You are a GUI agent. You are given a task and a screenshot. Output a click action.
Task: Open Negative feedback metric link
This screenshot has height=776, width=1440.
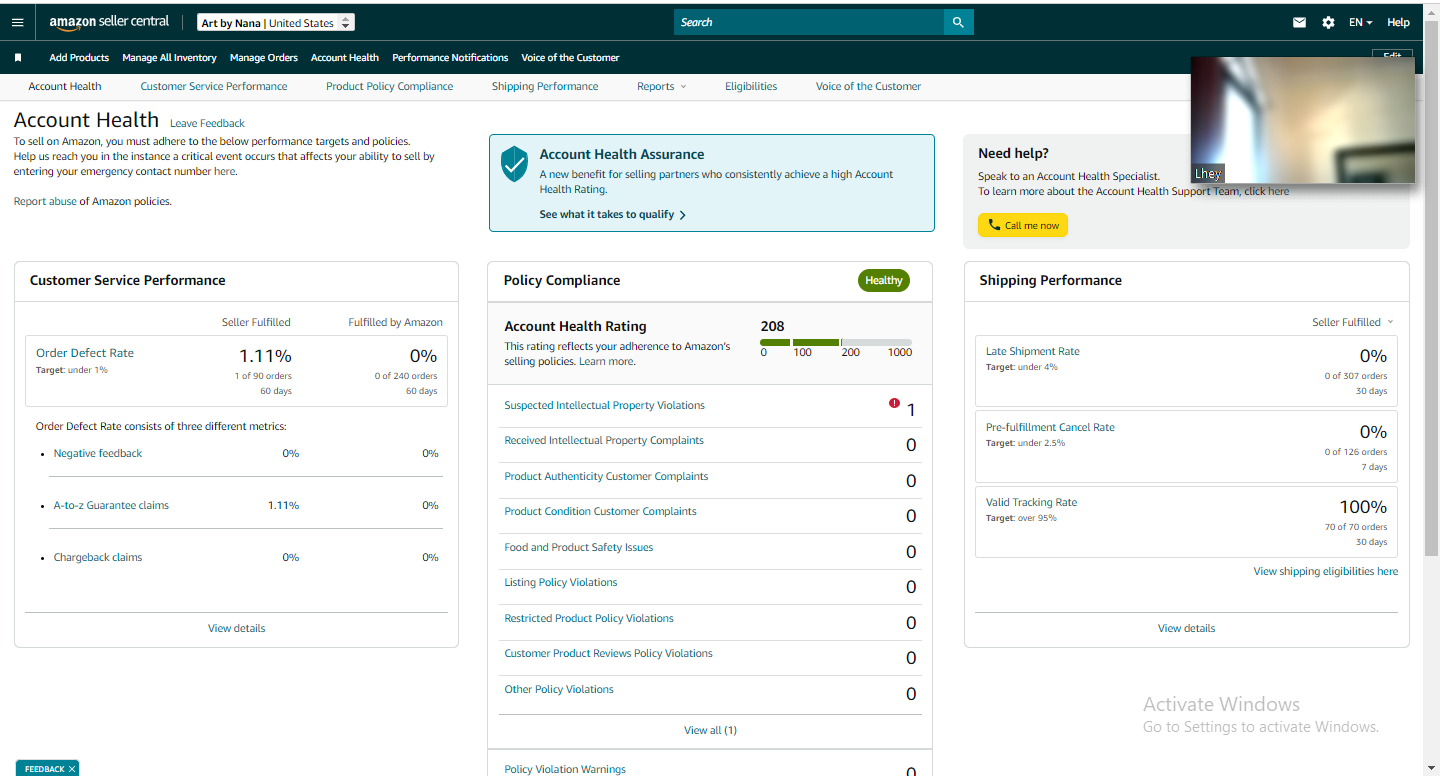click(x=98, y=454)
